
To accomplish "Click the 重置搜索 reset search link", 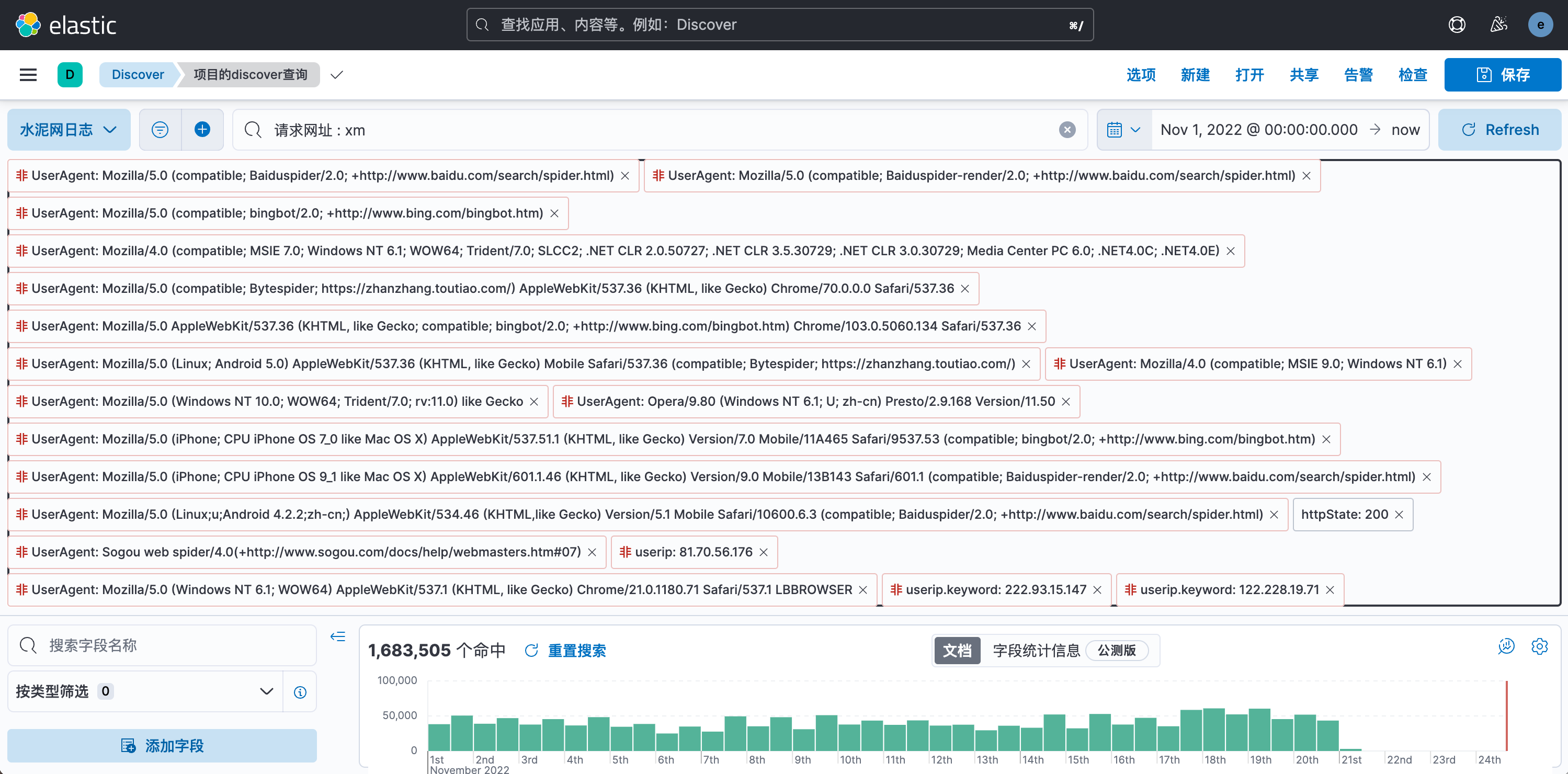I will 564,651.
